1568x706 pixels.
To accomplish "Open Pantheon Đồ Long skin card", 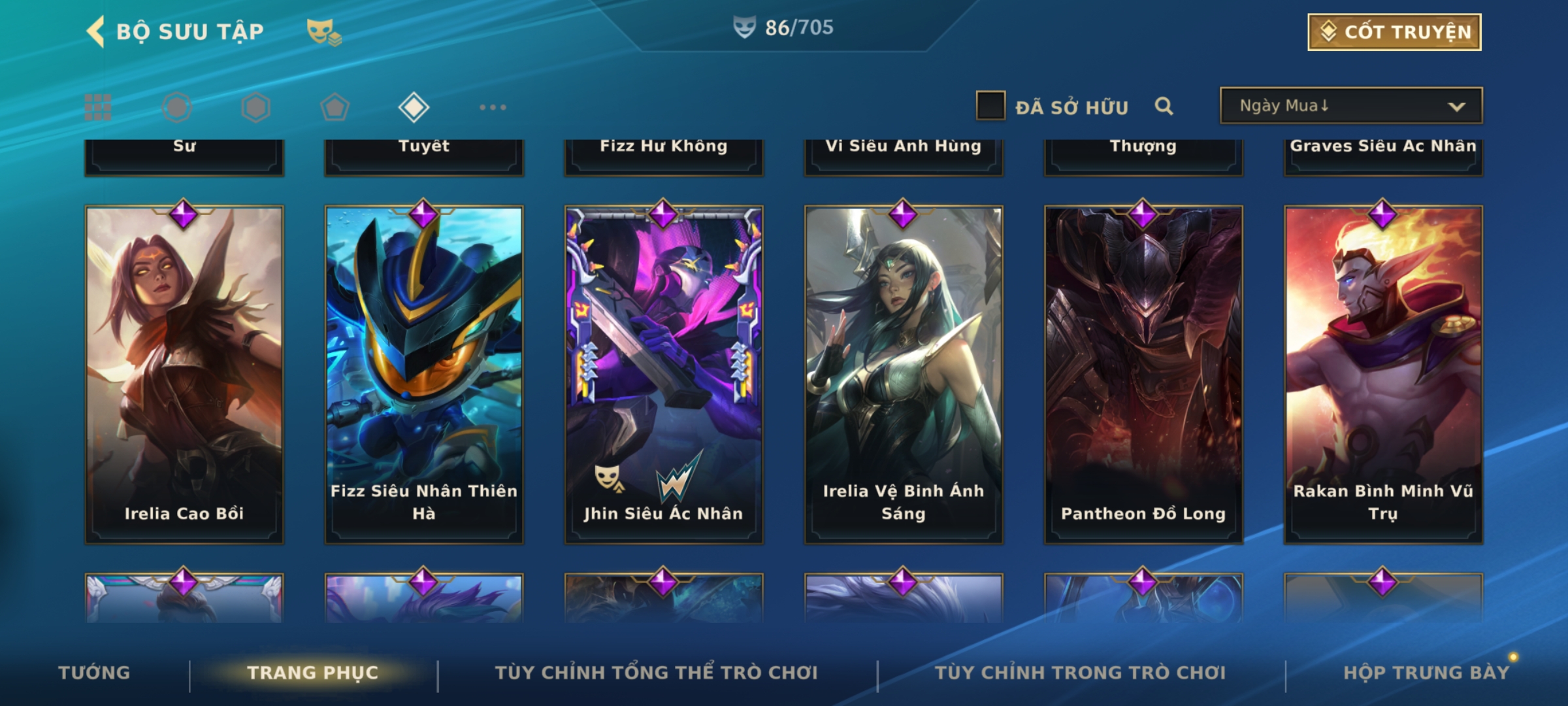I will pyautogui.click(x=1143, y=375).
